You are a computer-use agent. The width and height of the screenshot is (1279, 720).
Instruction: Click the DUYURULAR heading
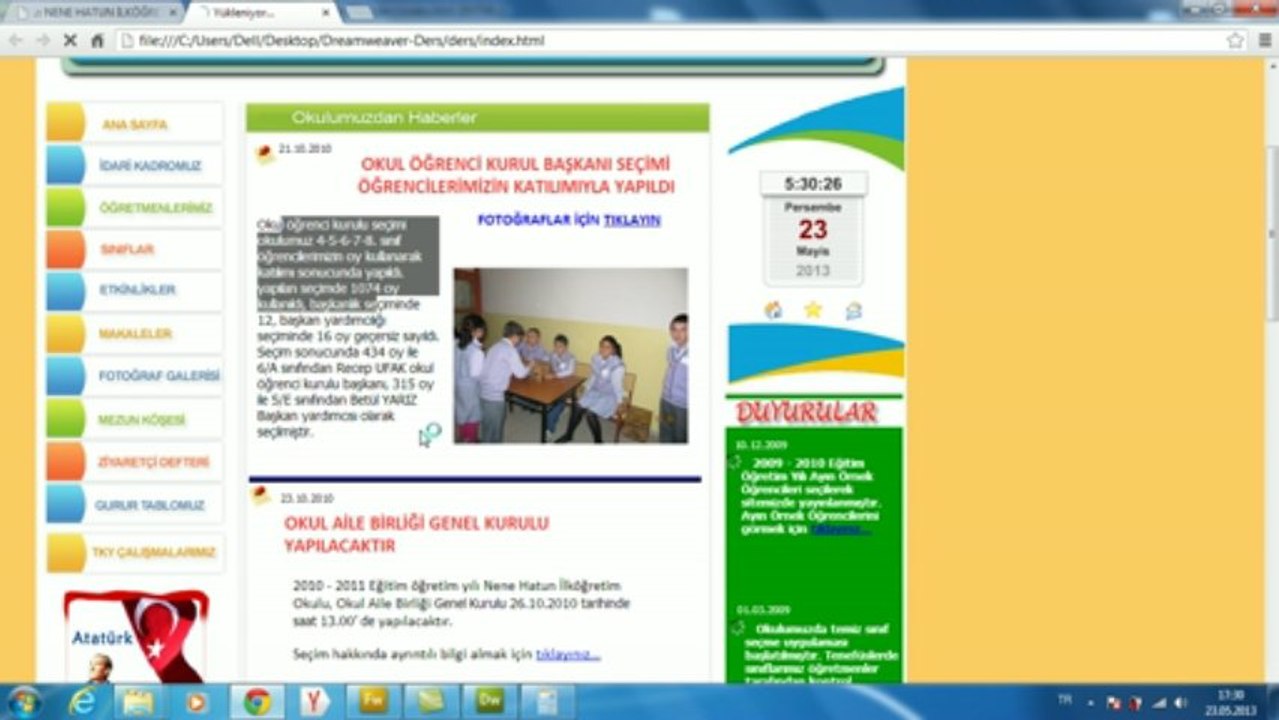806,412
